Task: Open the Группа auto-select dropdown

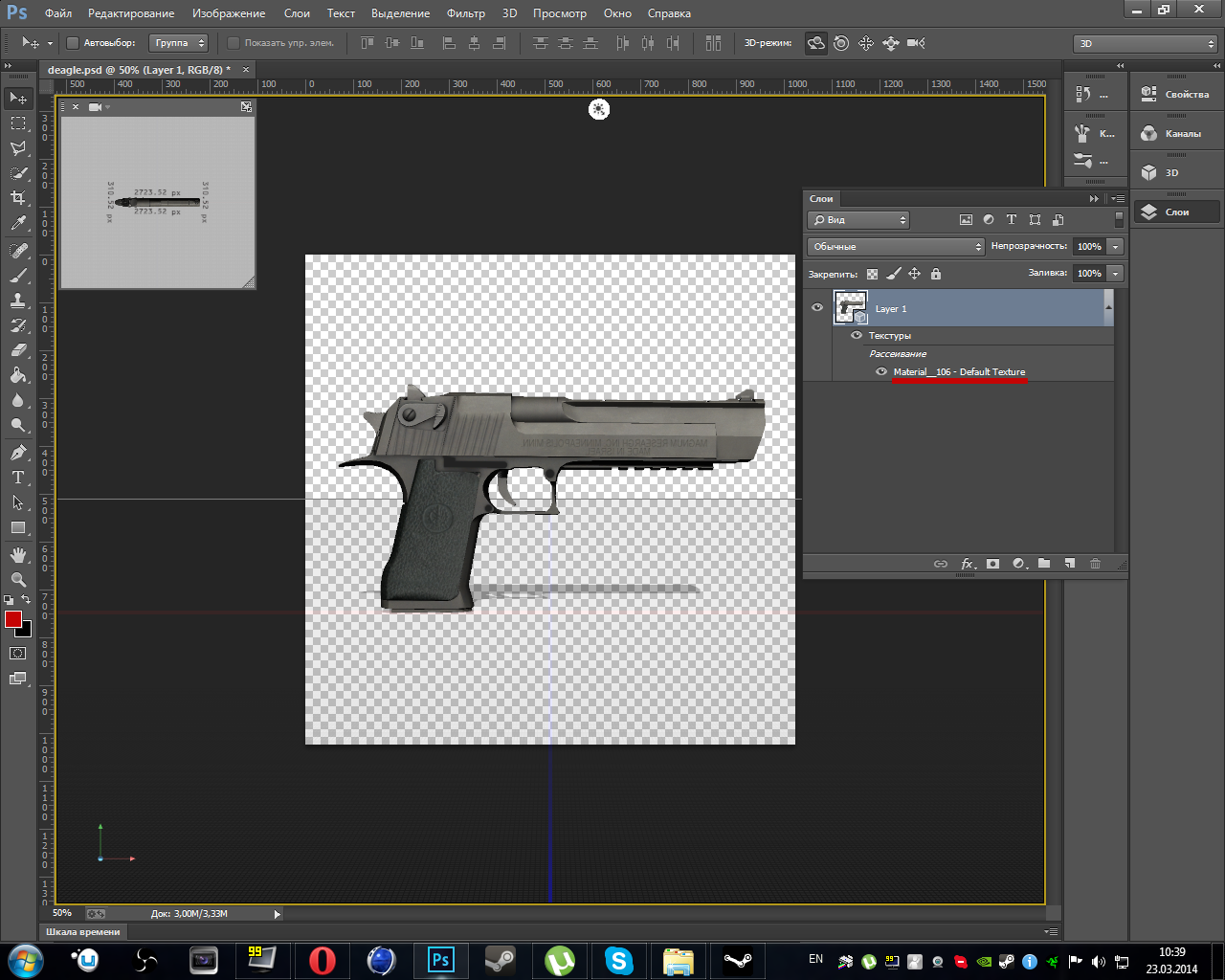Action: click(179, 43)
